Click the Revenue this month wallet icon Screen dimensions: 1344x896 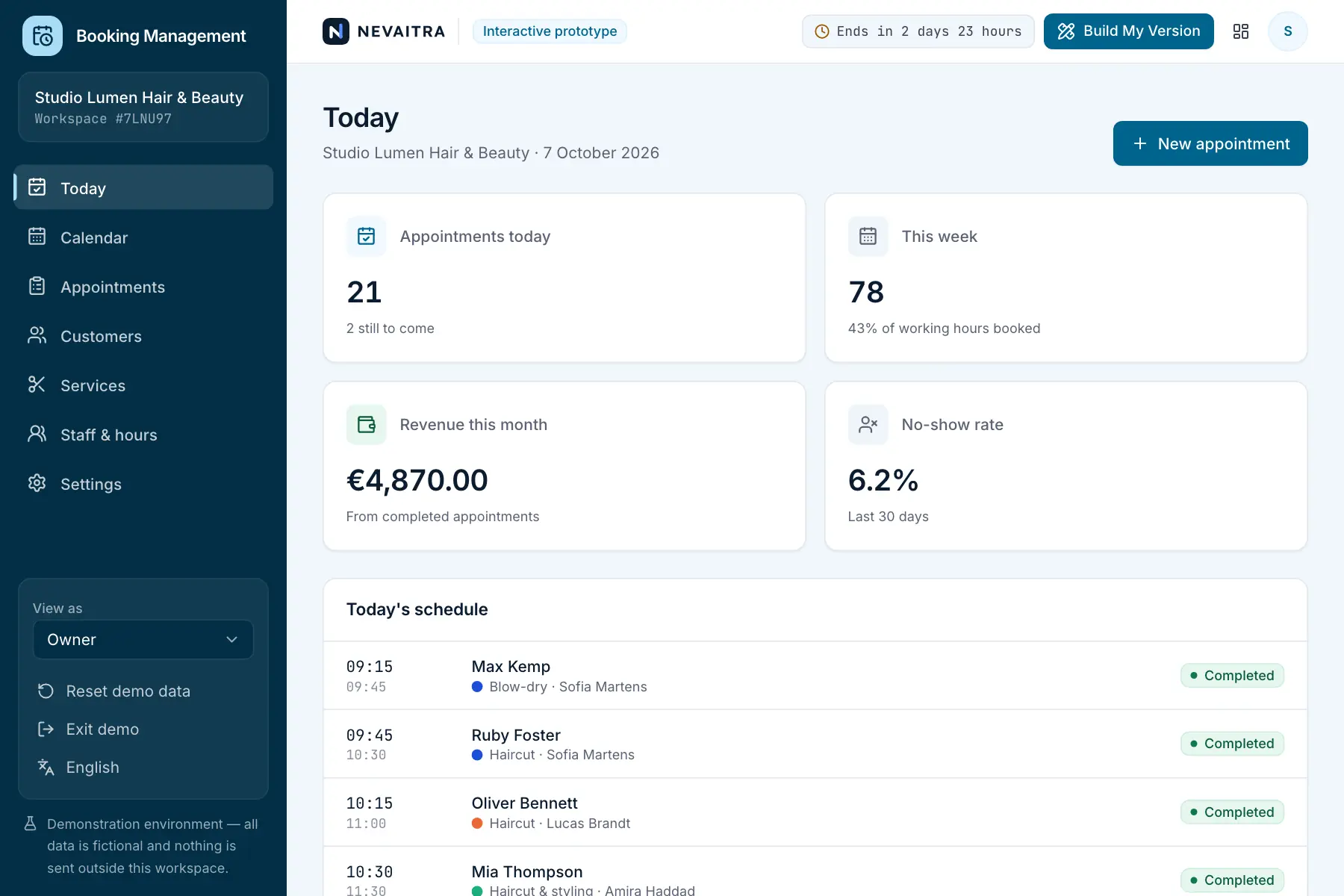click(x=367, y=425)
